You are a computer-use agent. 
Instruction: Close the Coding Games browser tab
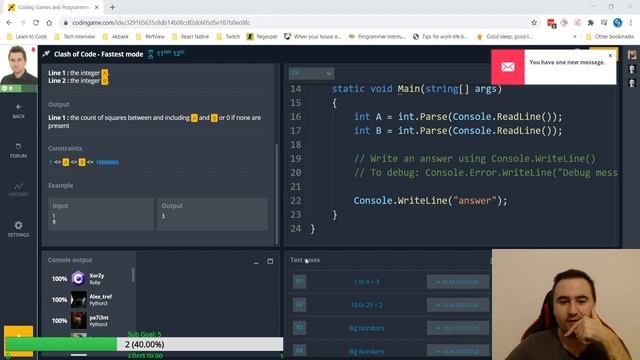(97, 7)
